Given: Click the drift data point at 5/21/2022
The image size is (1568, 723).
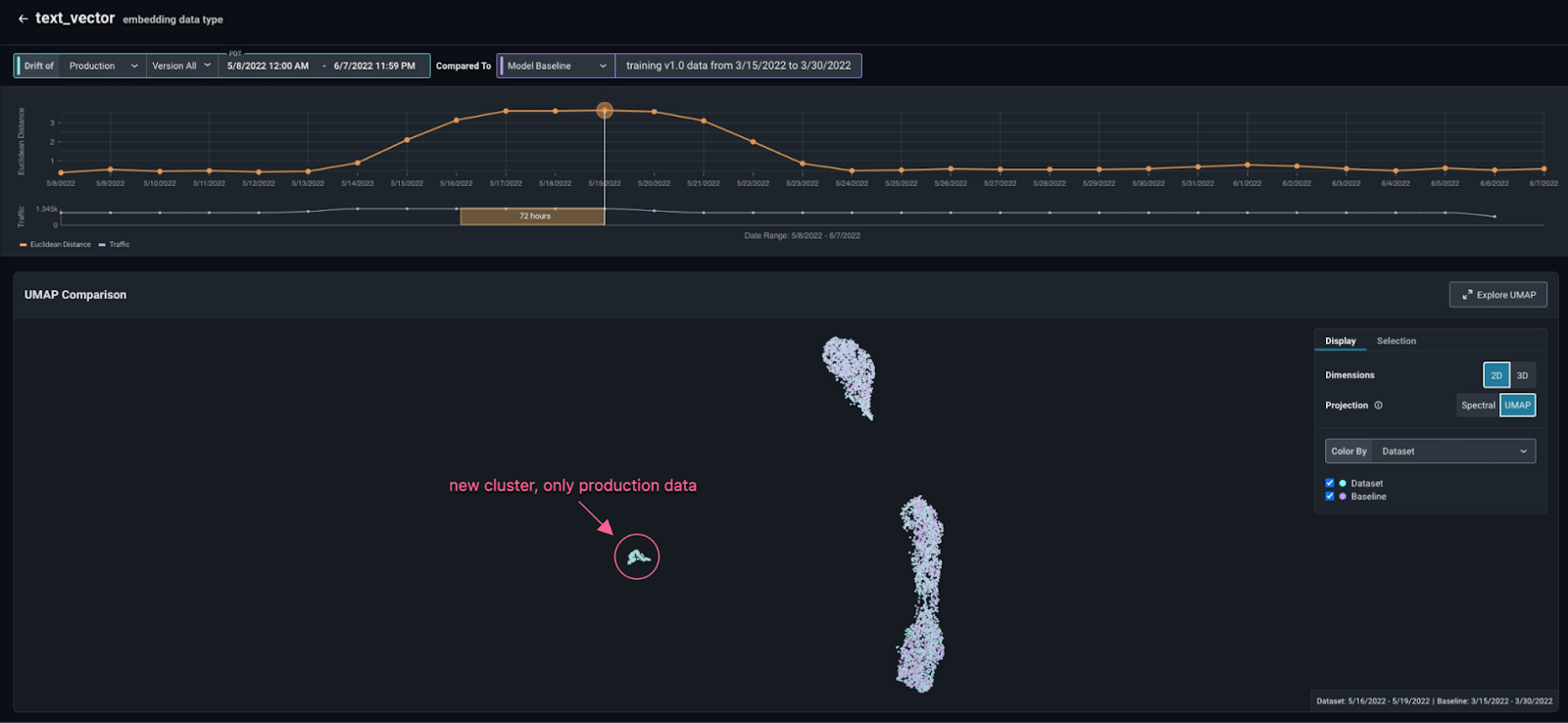Looking at the screenshot, I should [704, 120].
